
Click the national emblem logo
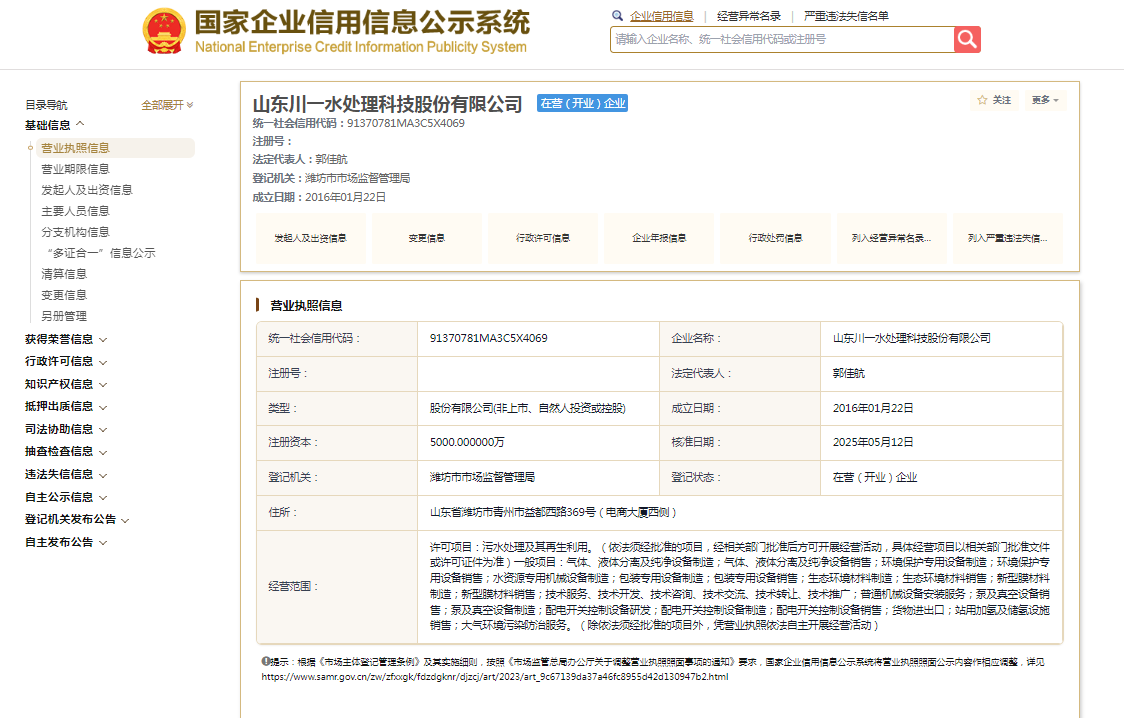(164, 32)
